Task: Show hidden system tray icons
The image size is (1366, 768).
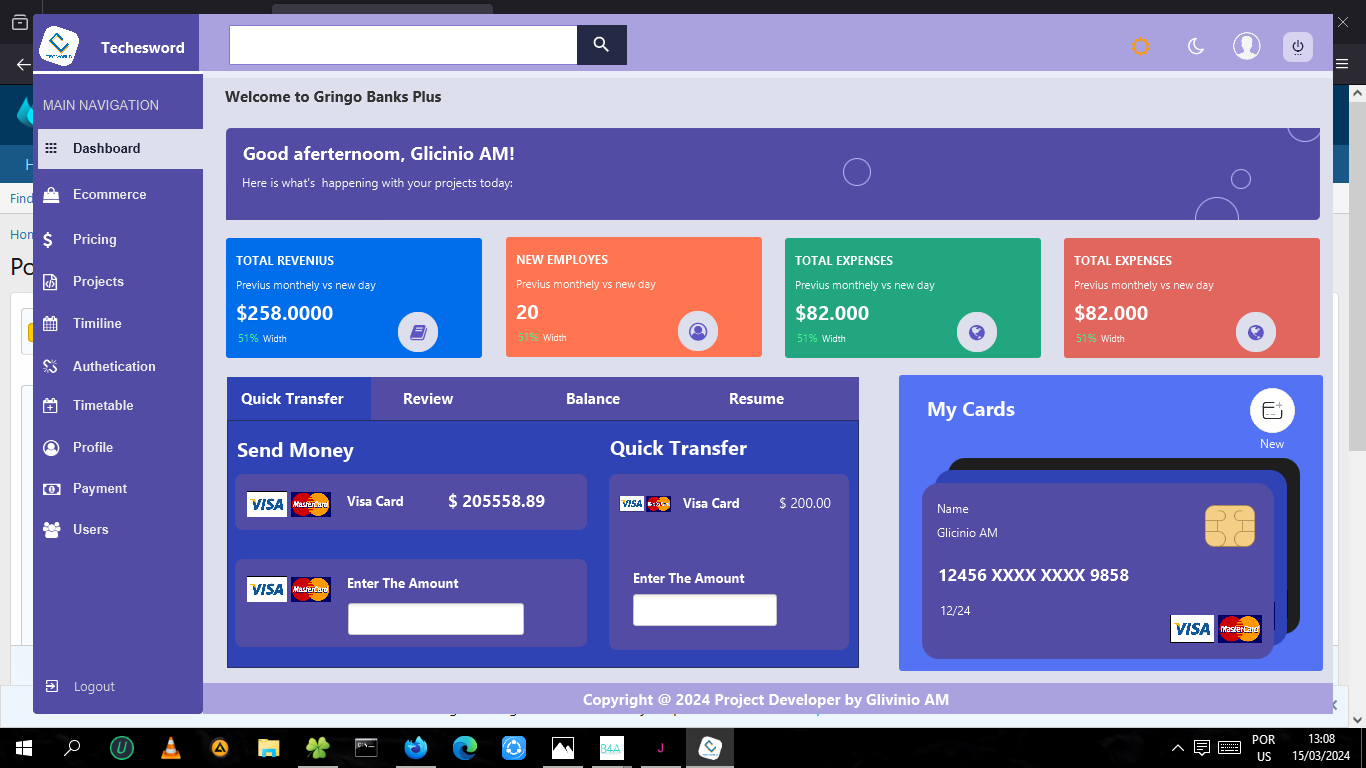Action: tap(1179, 748)
